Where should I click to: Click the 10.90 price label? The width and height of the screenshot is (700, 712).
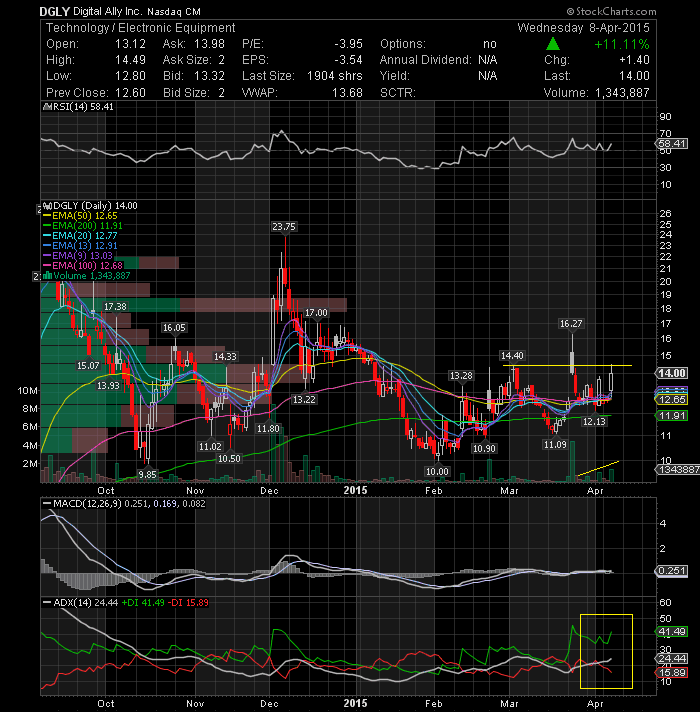(x=484, y=449)
